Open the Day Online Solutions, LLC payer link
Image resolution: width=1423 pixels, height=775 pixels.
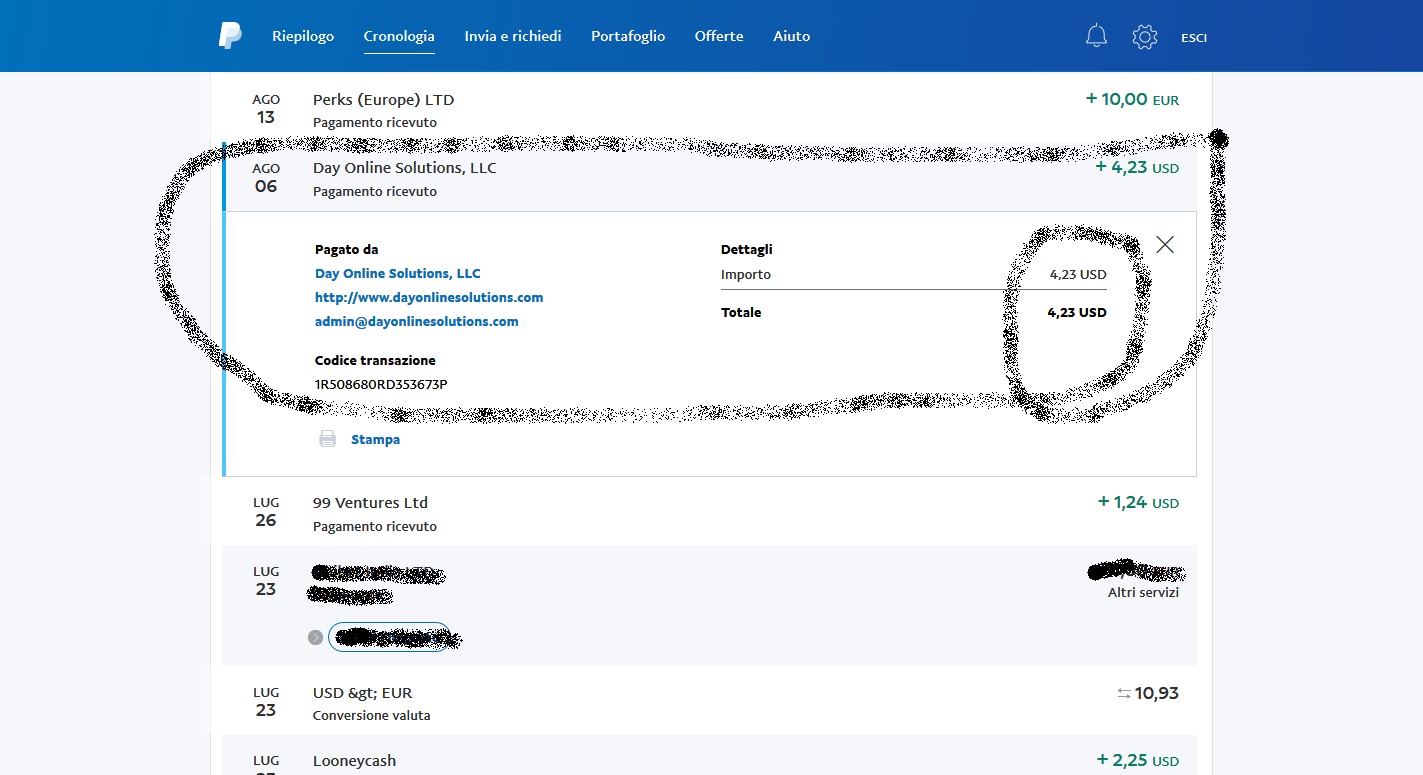click(x=398, y=273)
